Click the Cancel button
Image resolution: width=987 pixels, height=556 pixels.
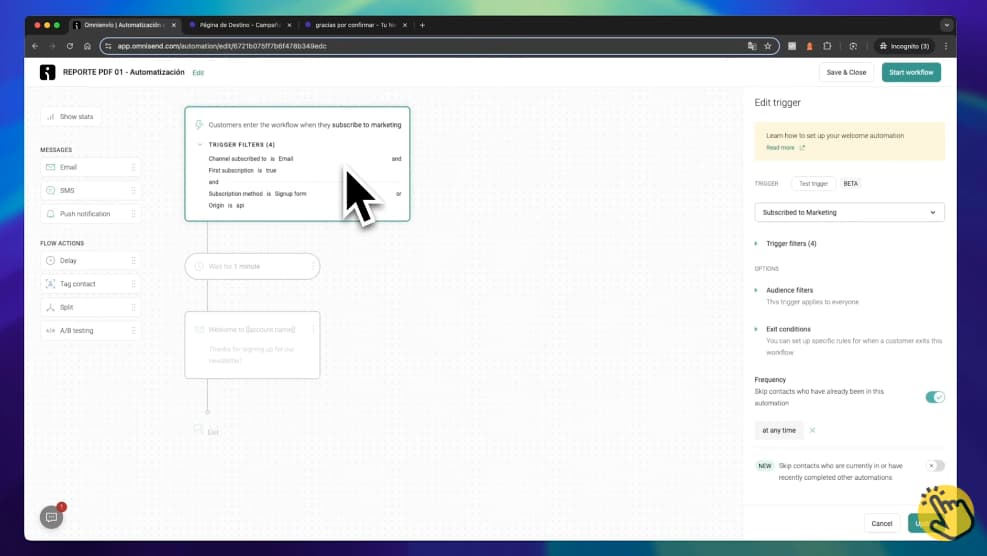coord(881,523)
